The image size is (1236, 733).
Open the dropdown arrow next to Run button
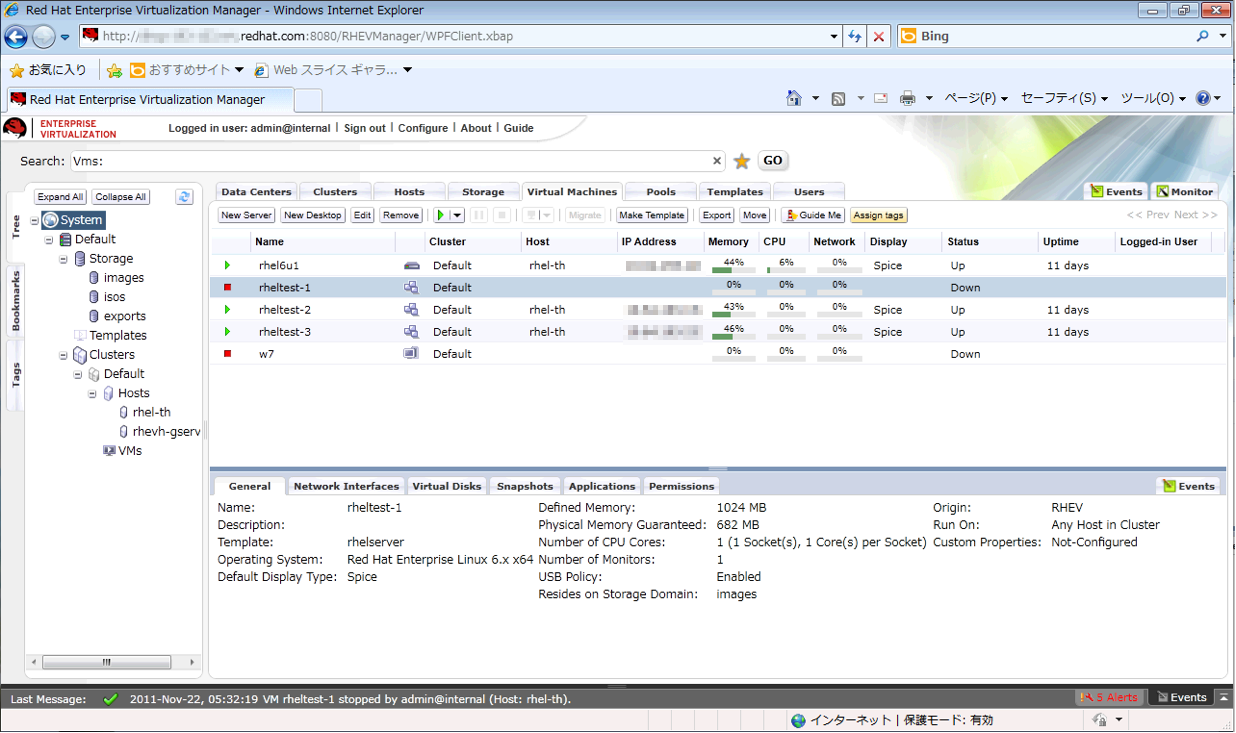[456, 215]
